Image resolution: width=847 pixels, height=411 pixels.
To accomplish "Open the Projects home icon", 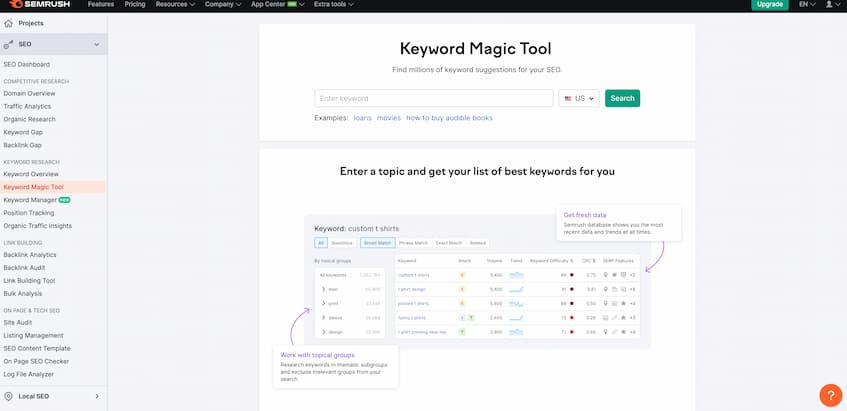I will (8, 23).
